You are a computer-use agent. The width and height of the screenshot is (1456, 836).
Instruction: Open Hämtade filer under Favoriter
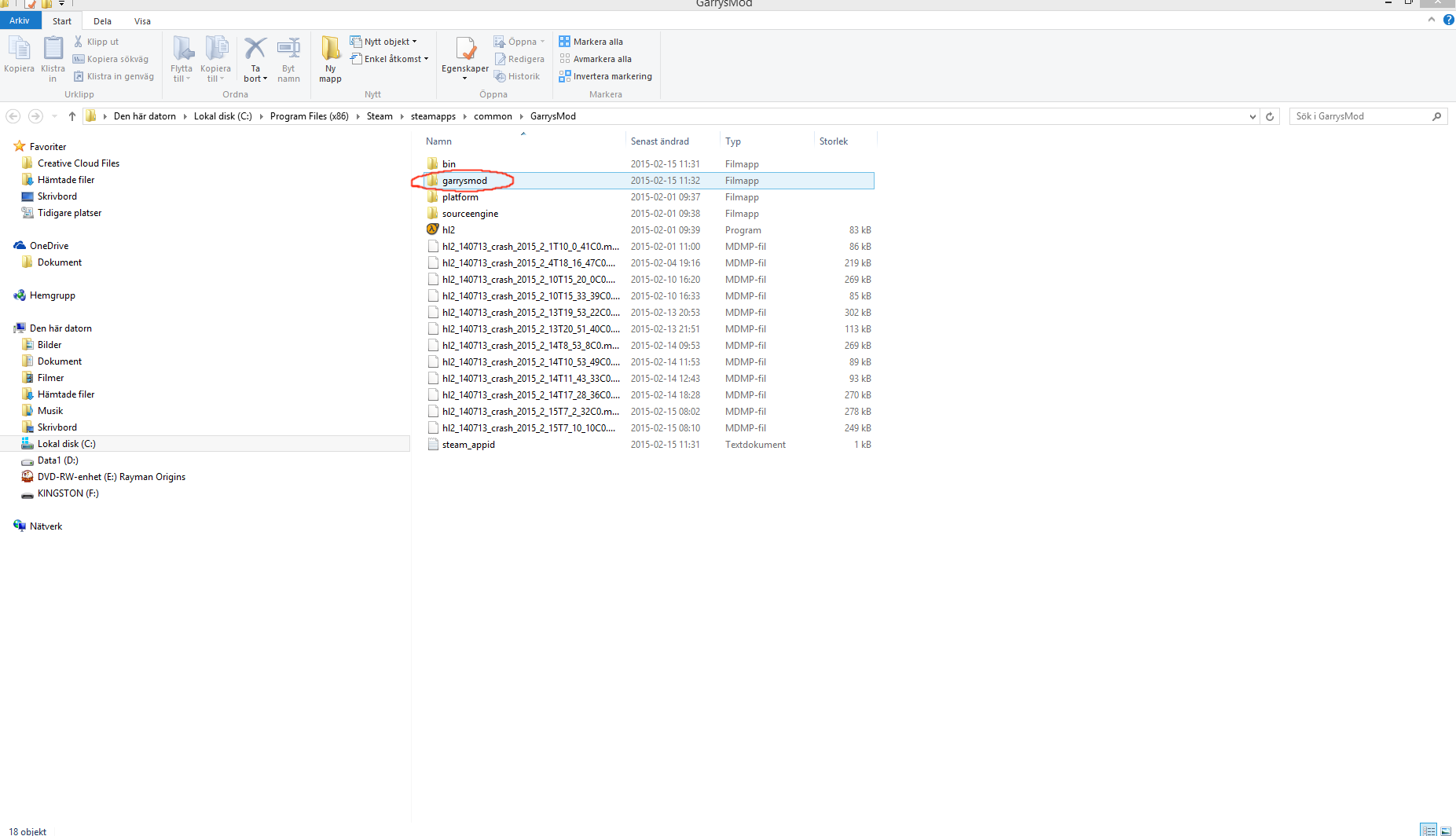[x=66, y=180]
